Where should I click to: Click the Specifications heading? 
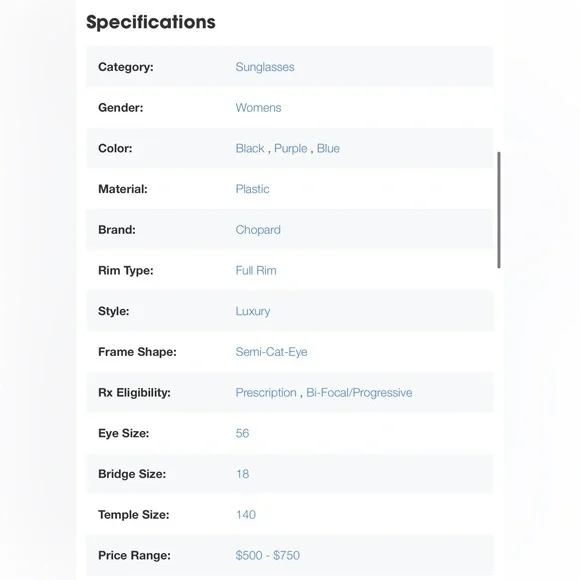point(151,22)
